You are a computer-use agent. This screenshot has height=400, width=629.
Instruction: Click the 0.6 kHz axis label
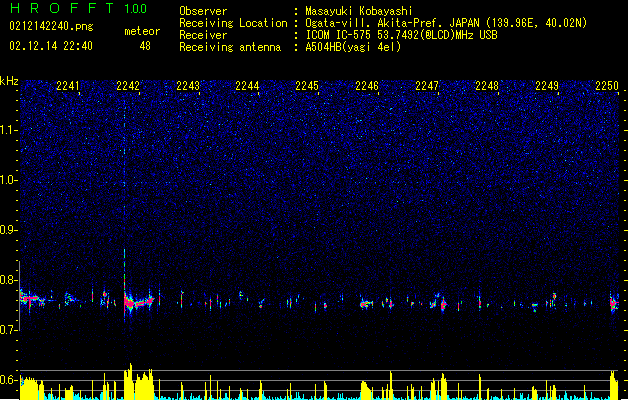[9, 380]
